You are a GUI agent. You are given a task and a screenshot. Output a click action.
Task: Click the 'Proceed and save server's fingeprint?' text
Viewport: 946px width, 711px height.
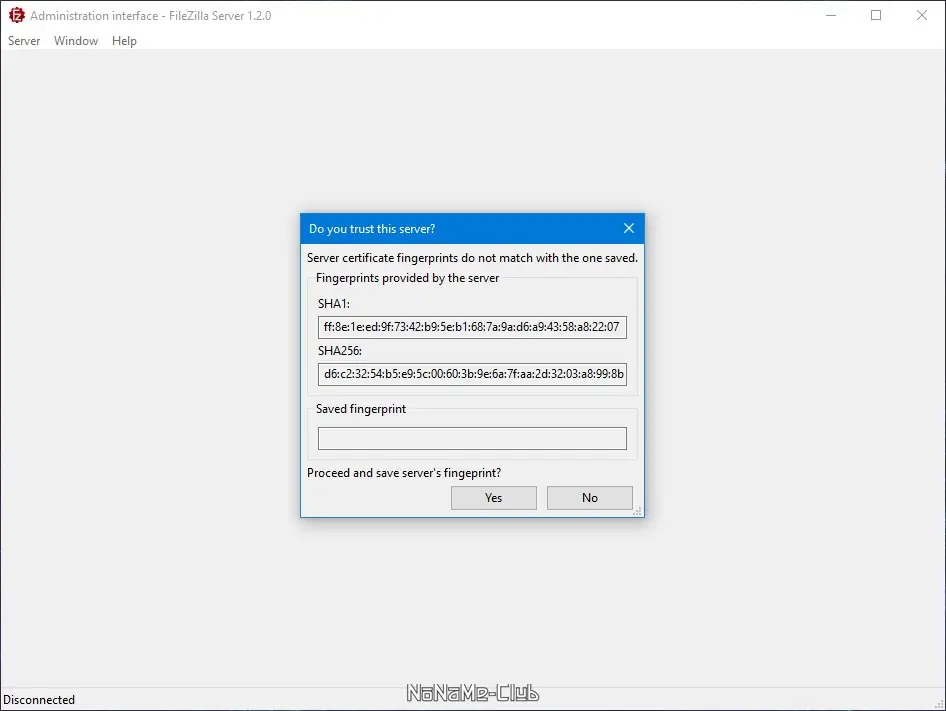coord(404,473)
